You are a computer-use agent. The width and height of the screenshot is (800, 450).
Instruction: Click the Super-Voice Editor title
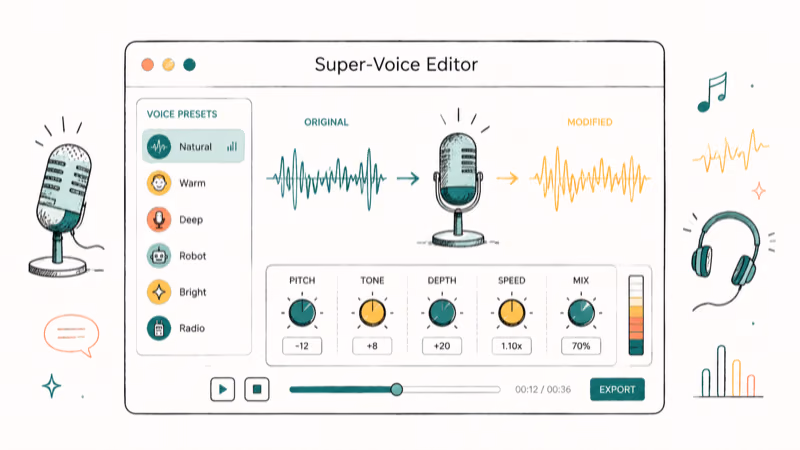point(396,65)
